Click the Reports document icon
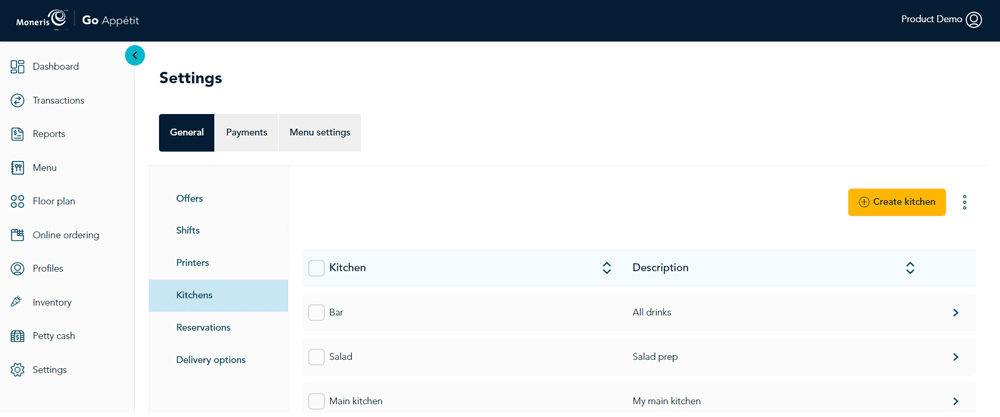 [x=17, y=134]
